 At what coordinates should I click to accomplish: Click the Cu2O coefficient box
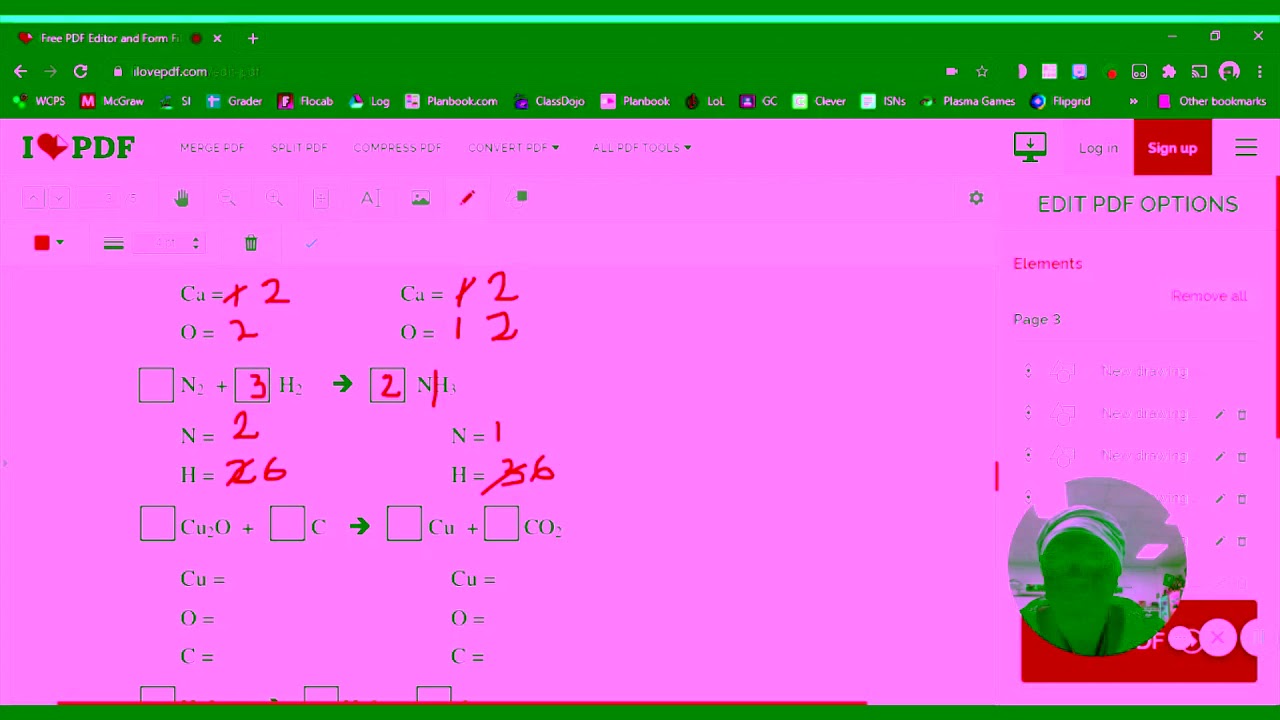pyautogui.click(x=157, y=524)
